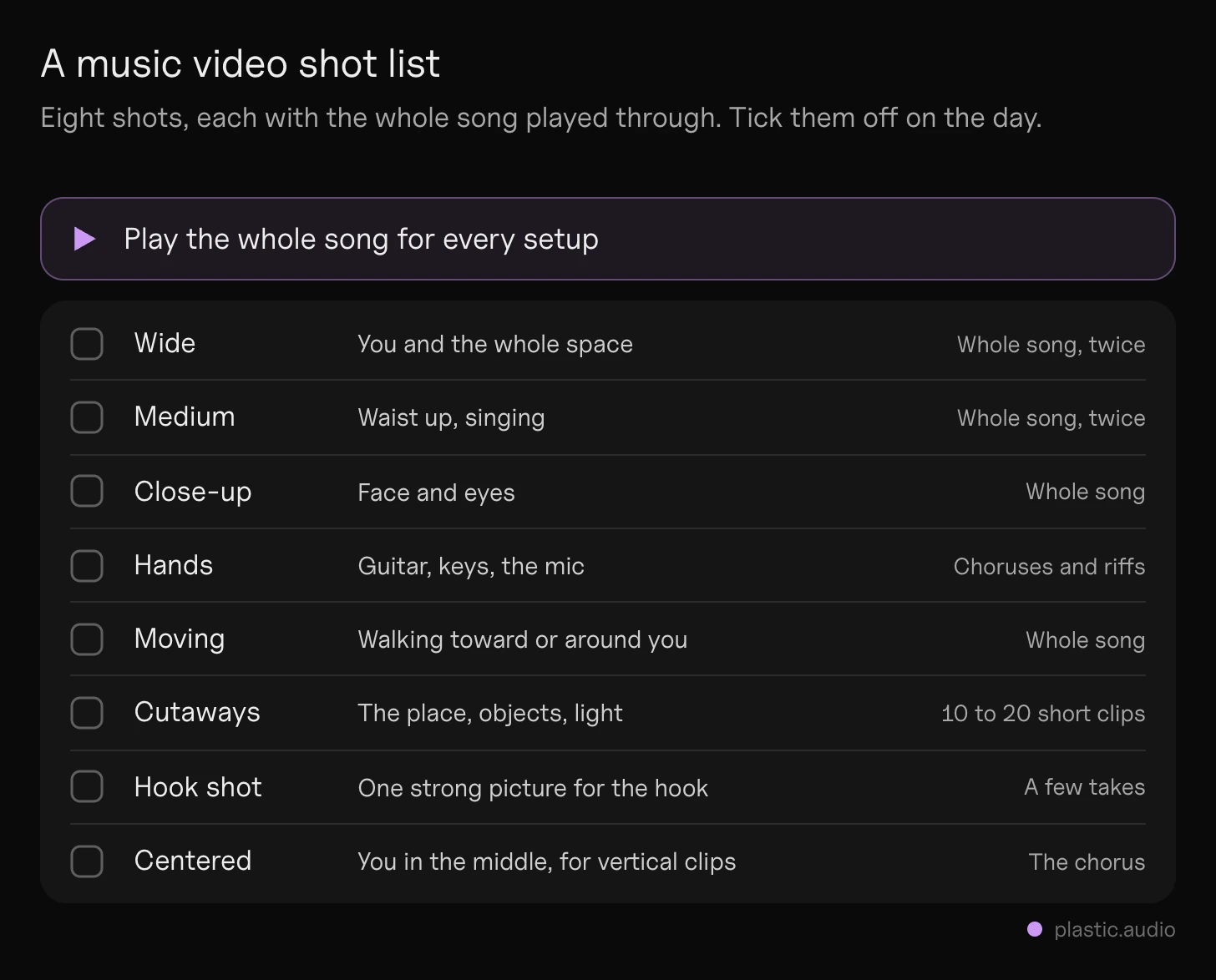Click "The place, objects, light" description
This screenshot has height=980, width=1216.
490,714
